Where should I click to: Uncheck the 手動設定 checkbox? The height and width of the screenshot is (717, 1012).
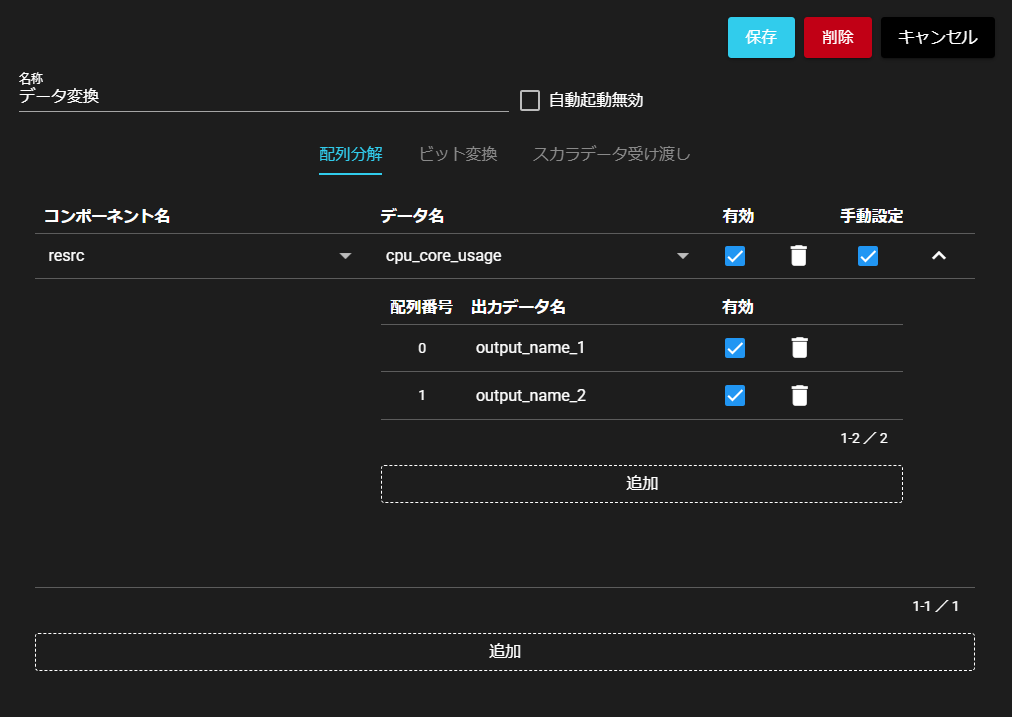click(868, 256)
